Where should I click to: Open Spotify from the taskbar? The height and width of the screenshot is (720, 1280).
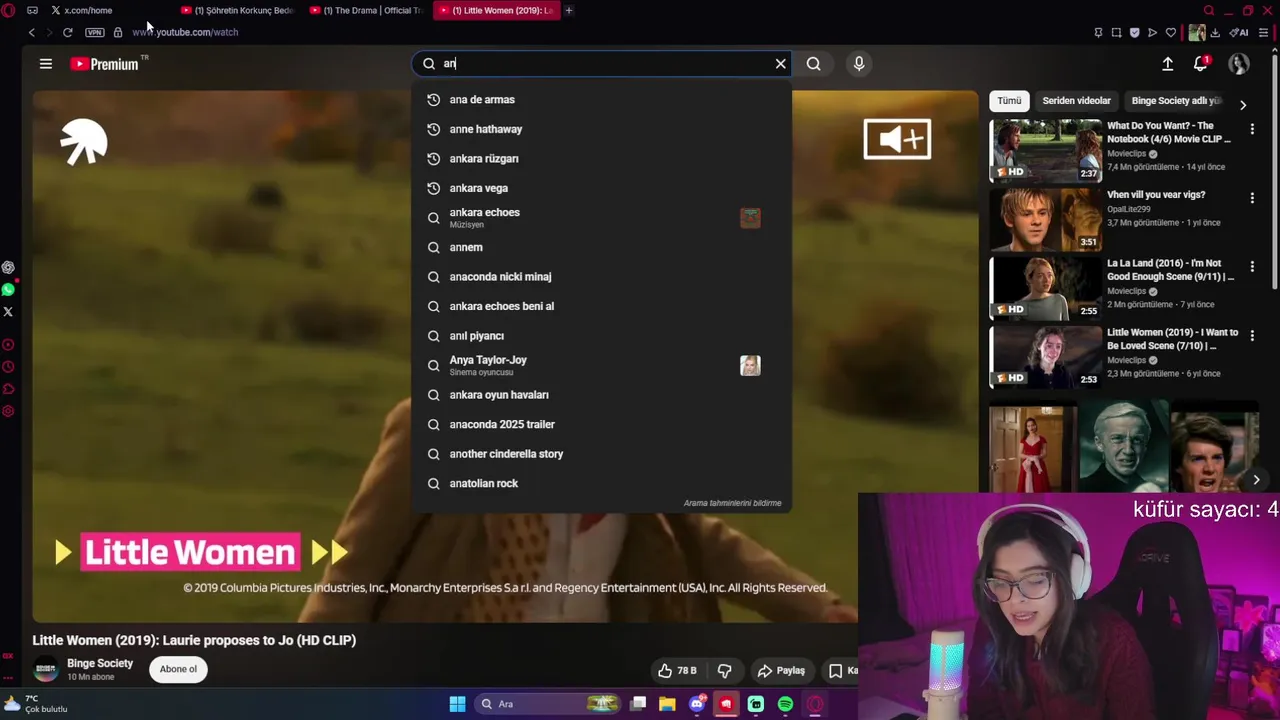[785, 704]
